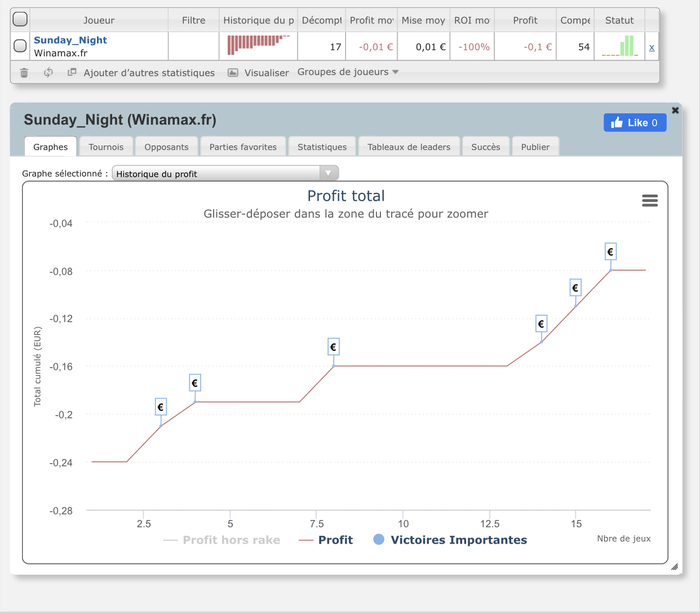Screen dimensions: 700x613
Task: Open the Historique du profit dropdown
Action: 225,173
